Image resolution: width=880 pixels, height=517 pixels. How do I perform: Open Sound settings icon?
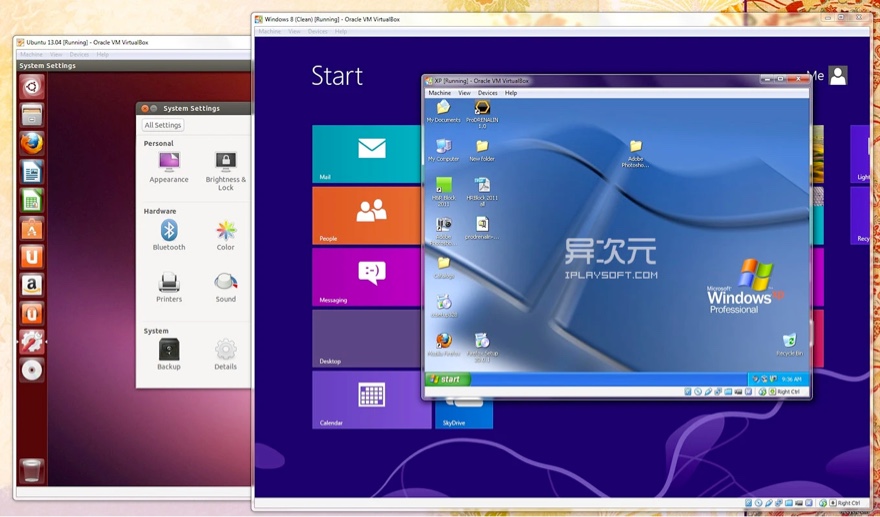[226, 287]
